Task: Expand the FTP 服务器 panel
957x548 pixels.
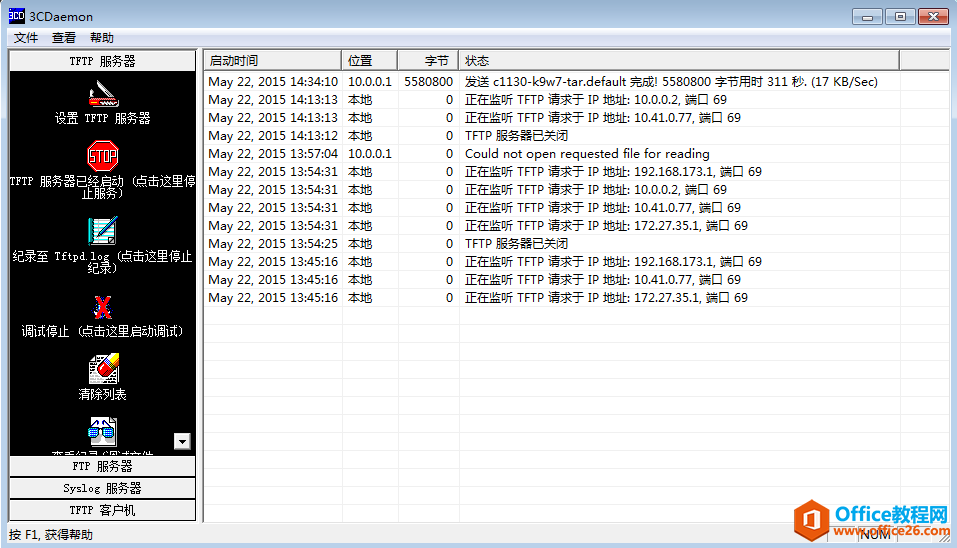Action: [x=102, y=466]
